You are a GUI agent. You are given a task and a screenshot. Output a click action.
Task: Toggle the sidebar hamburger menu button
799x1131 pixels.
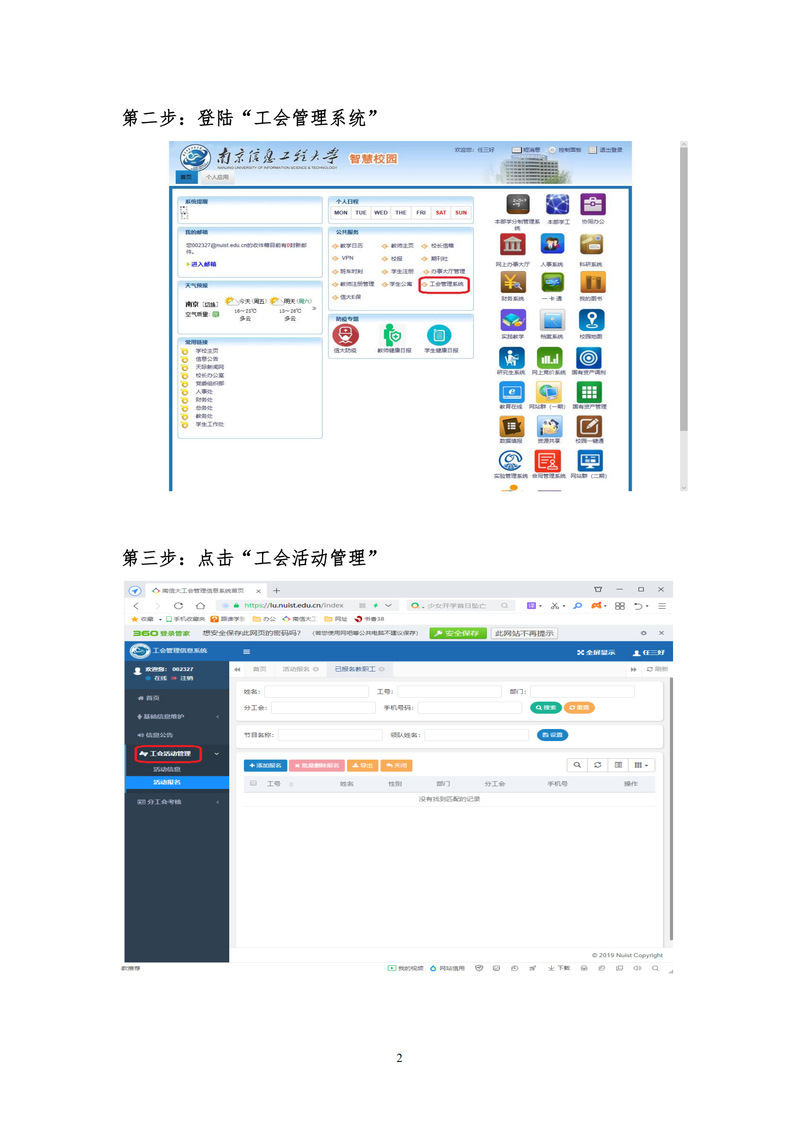(247, 651)
